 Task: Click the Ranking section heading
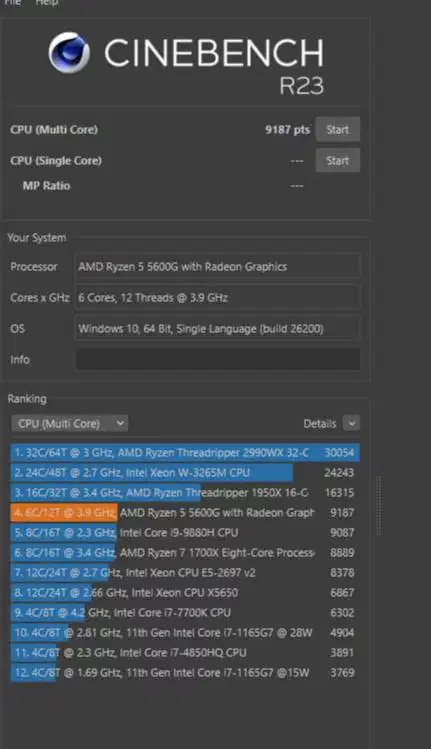(x=27, y=399)
